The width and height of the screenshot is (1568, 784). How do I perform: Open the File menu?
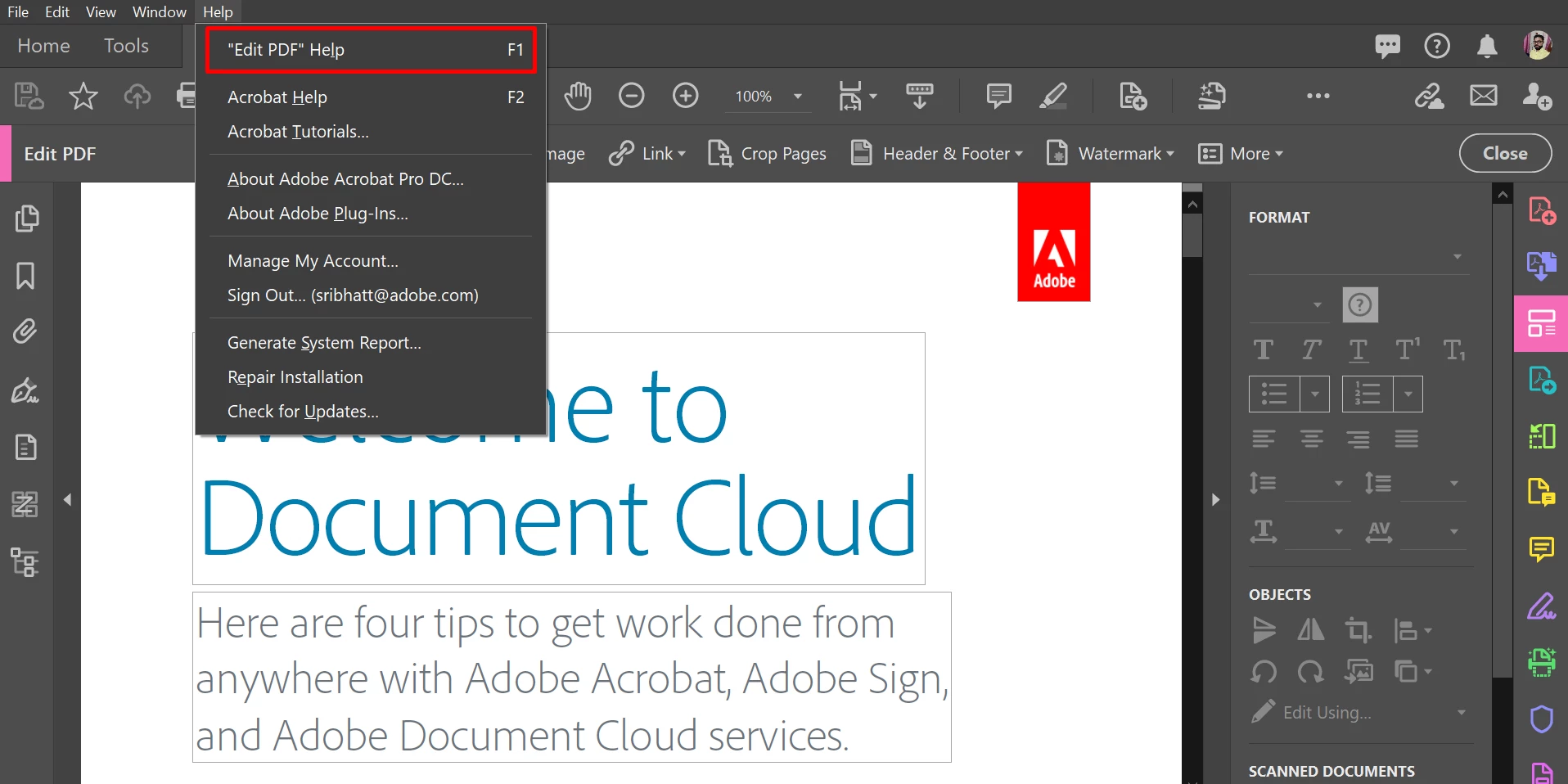click(18, 11)
